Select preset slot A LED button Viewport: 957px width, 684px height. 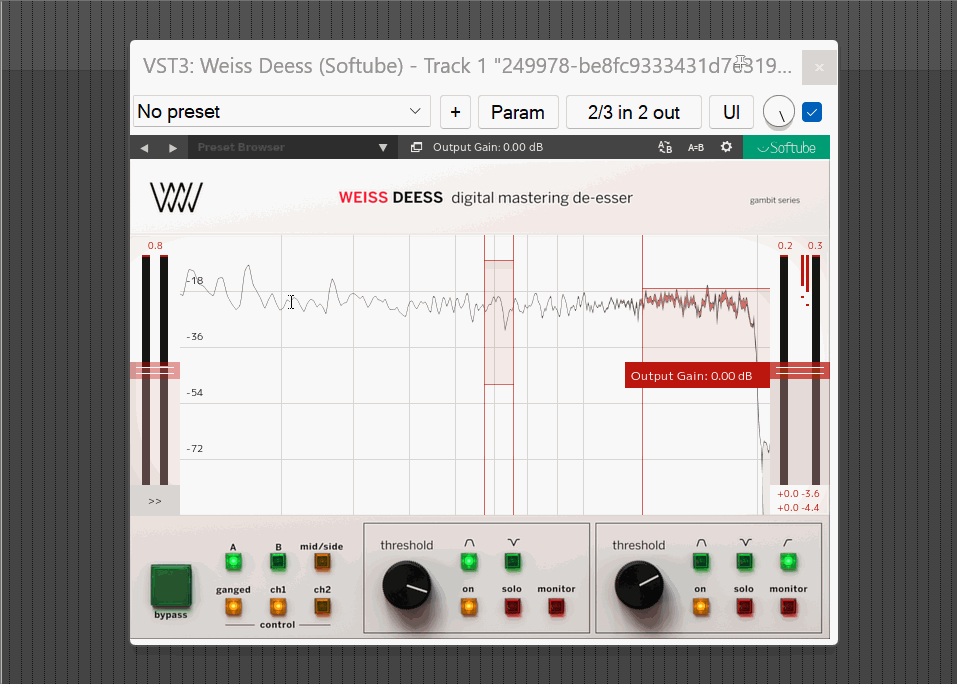tap(233, 561)
